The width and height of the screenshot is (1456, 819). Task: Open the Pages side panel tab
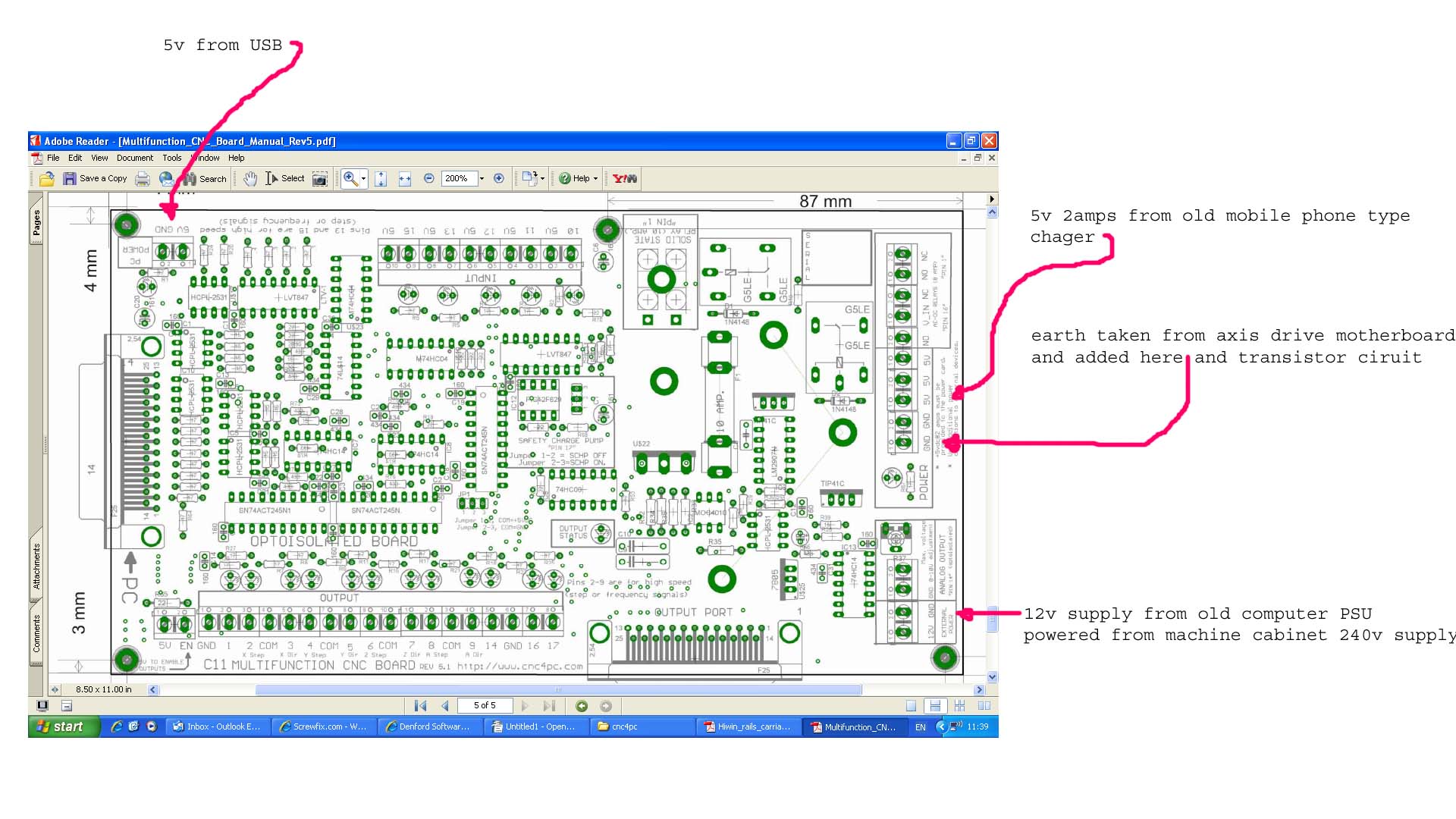[36, 222]
